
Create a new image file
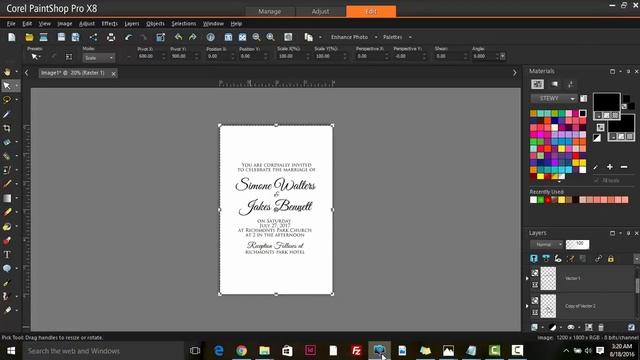click(11, 37)
